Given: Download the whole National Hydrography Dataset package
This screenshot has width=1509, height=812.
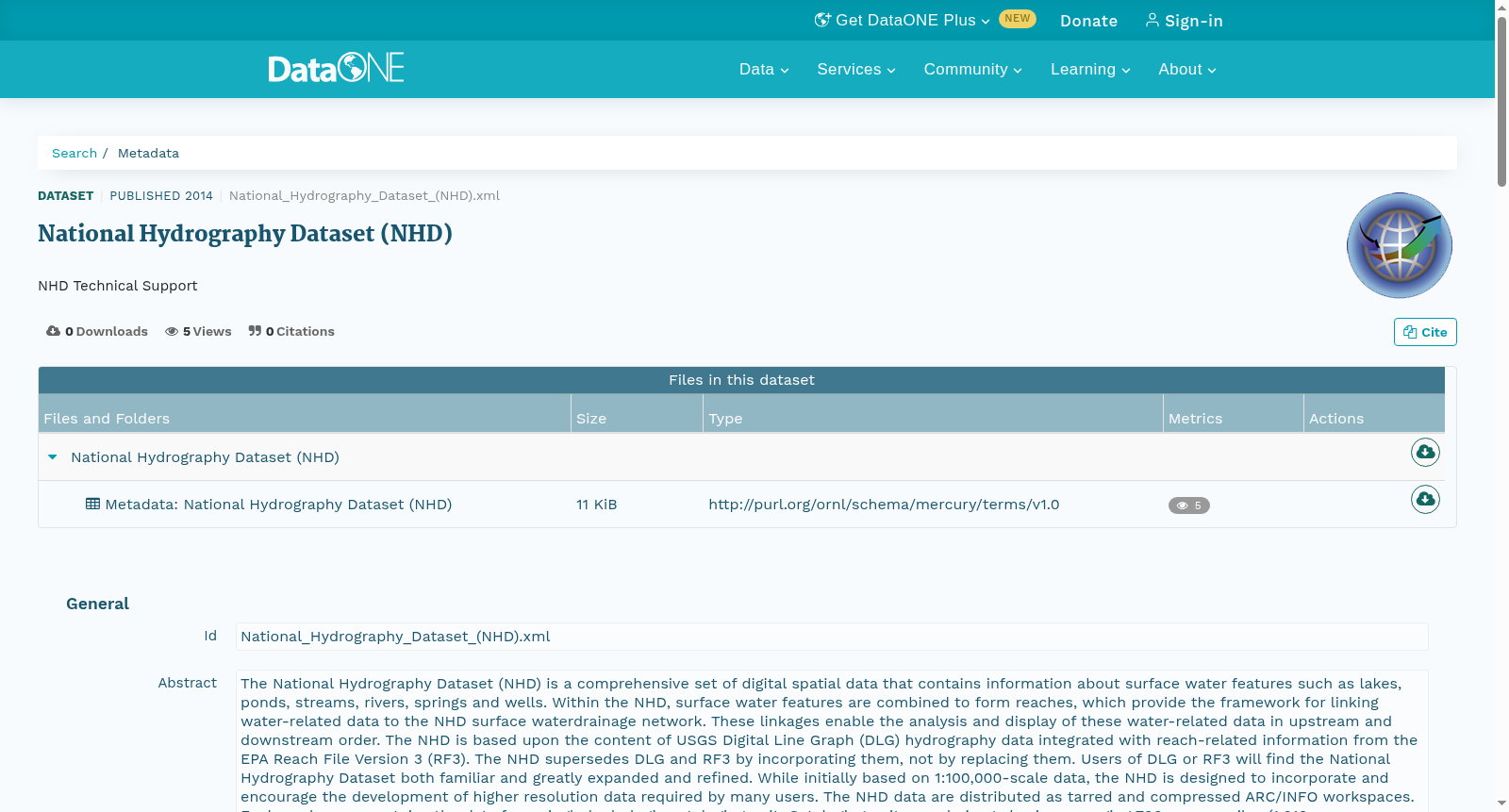Looking at the screenshot, I should [1425, 453].
